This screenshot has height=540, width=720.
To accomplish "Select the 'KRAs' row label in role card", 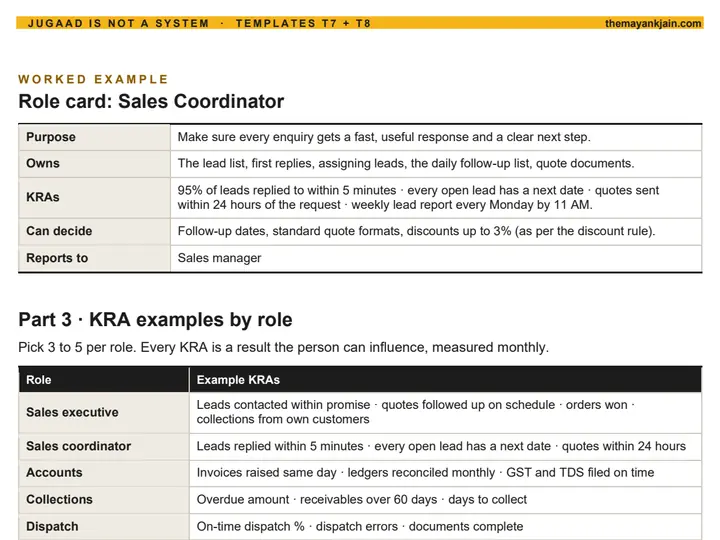I will pyautogui.click(x=43, y=197).
